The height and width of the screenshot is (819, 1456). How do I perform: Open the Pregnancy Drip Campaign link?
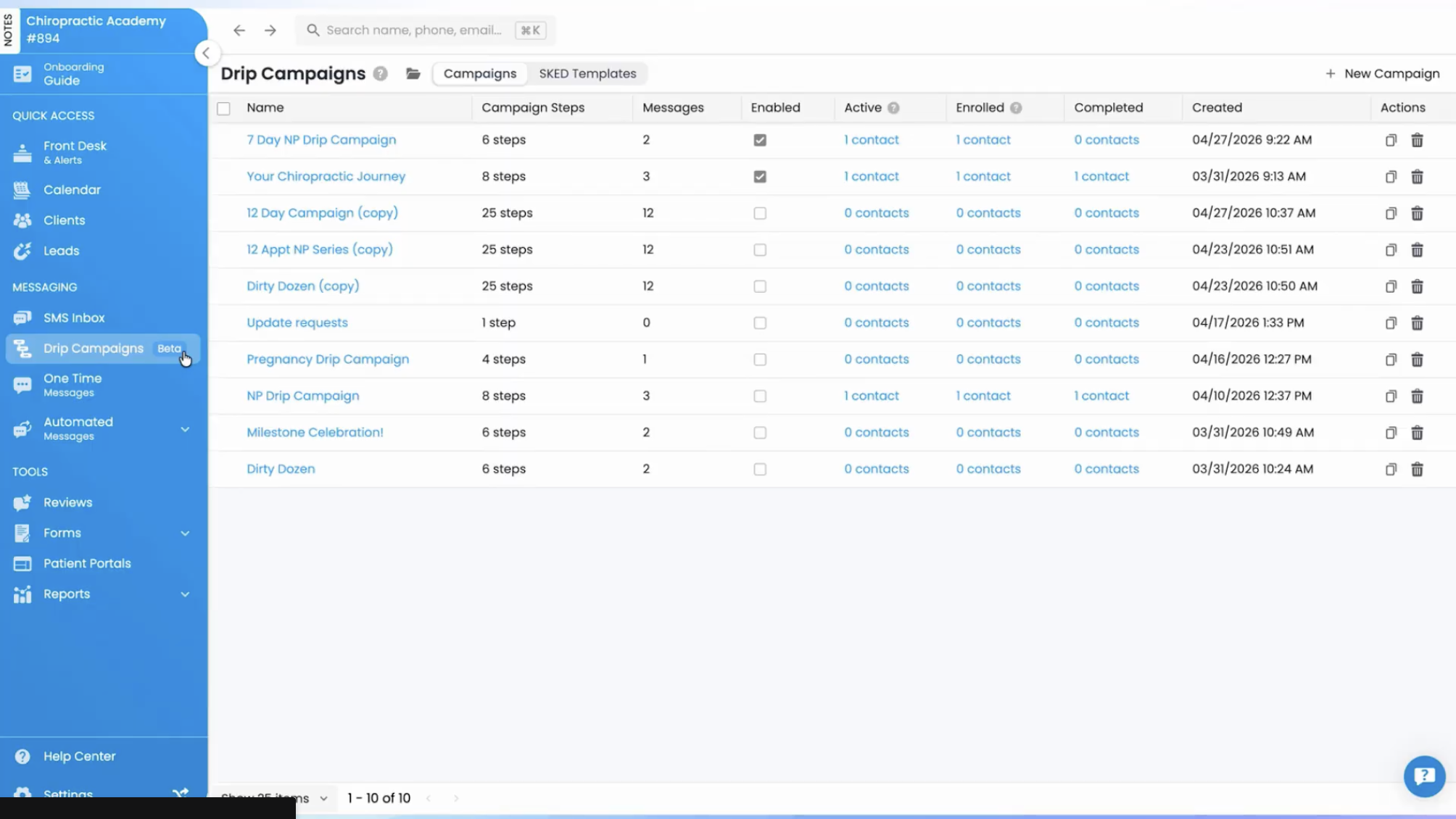[x=328, y=359]
